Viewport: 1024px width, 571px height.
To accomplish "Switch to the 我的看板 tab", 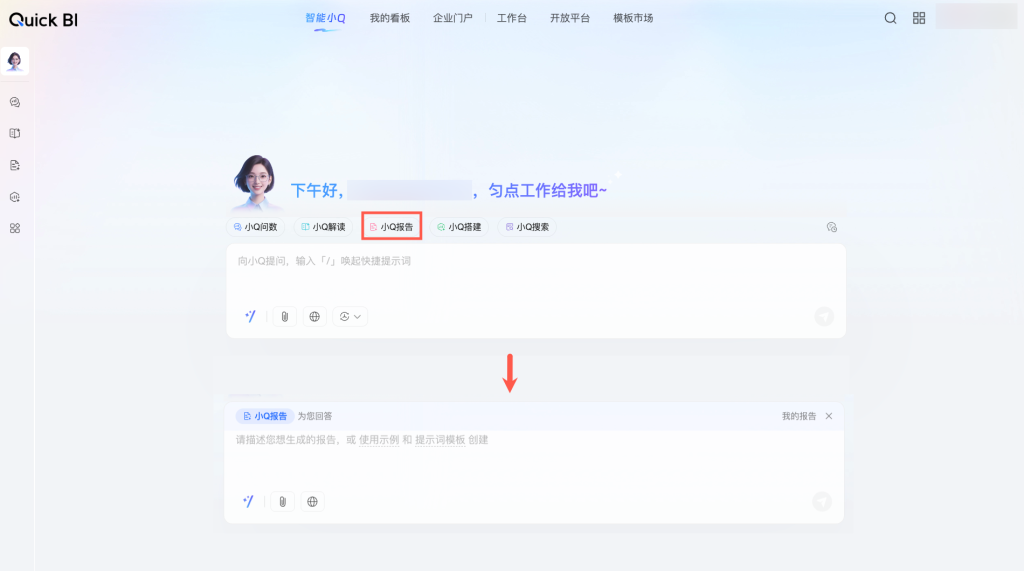I will [389, 18].
